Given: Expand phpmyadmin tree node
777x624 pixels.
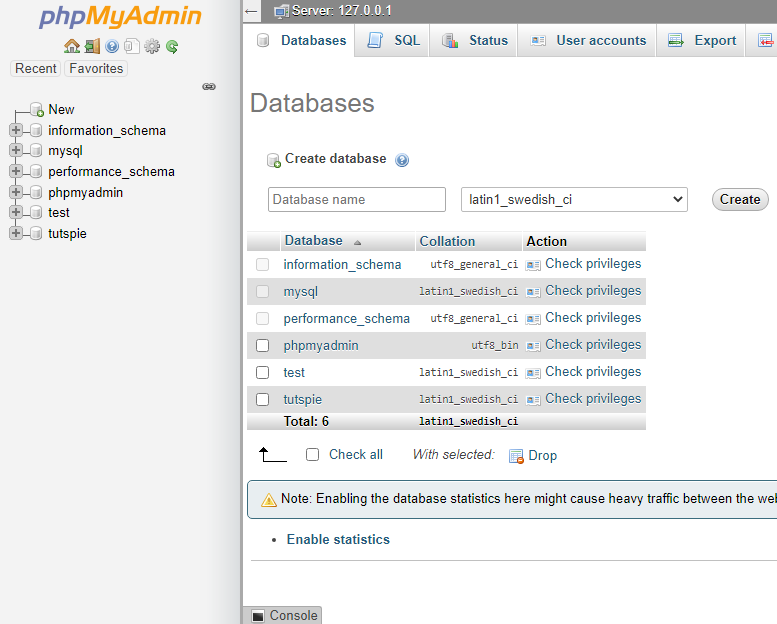Looking at the screenshot, I should click(x=16, y=192).
